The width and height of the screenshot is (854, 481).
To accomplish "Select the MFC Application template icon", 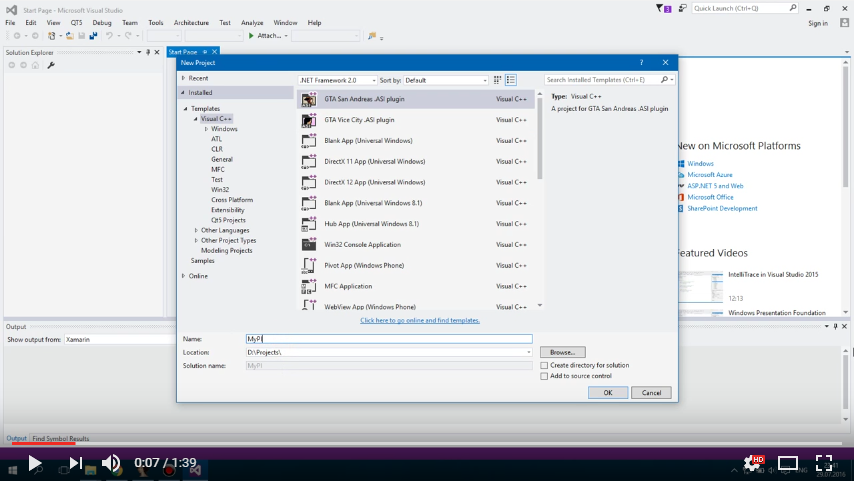I will 309,286.
